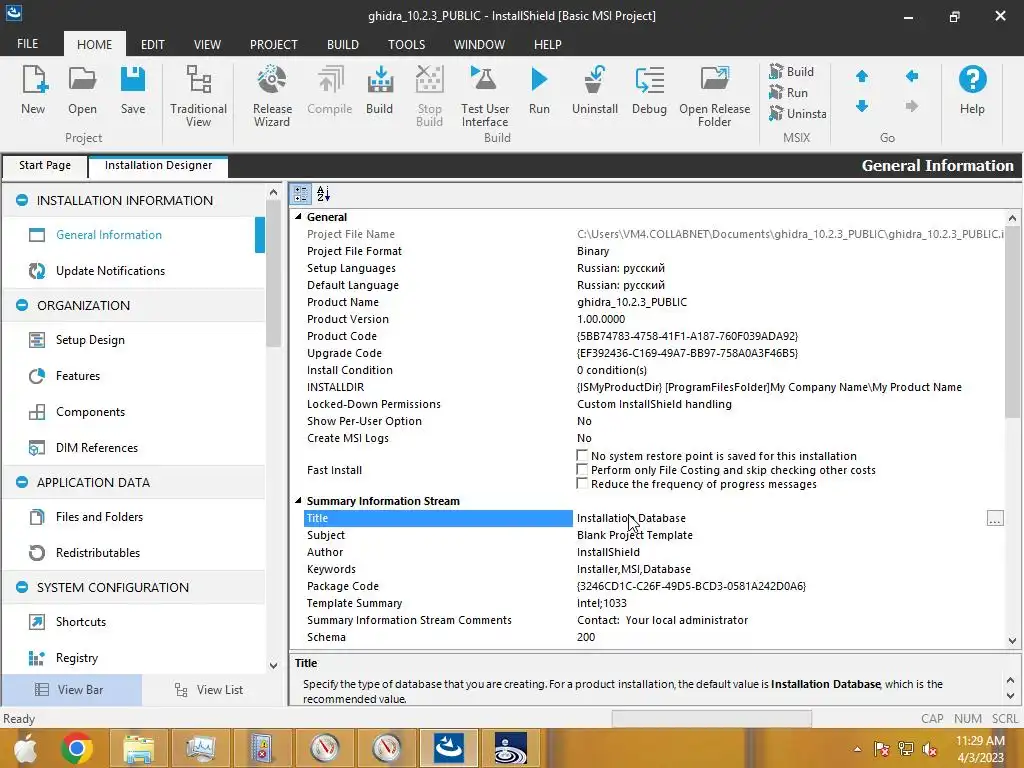Switch property grid to categorized view
Viewport: 1024px width, 768px height.
pyautogui.click(x=301, y=194)
